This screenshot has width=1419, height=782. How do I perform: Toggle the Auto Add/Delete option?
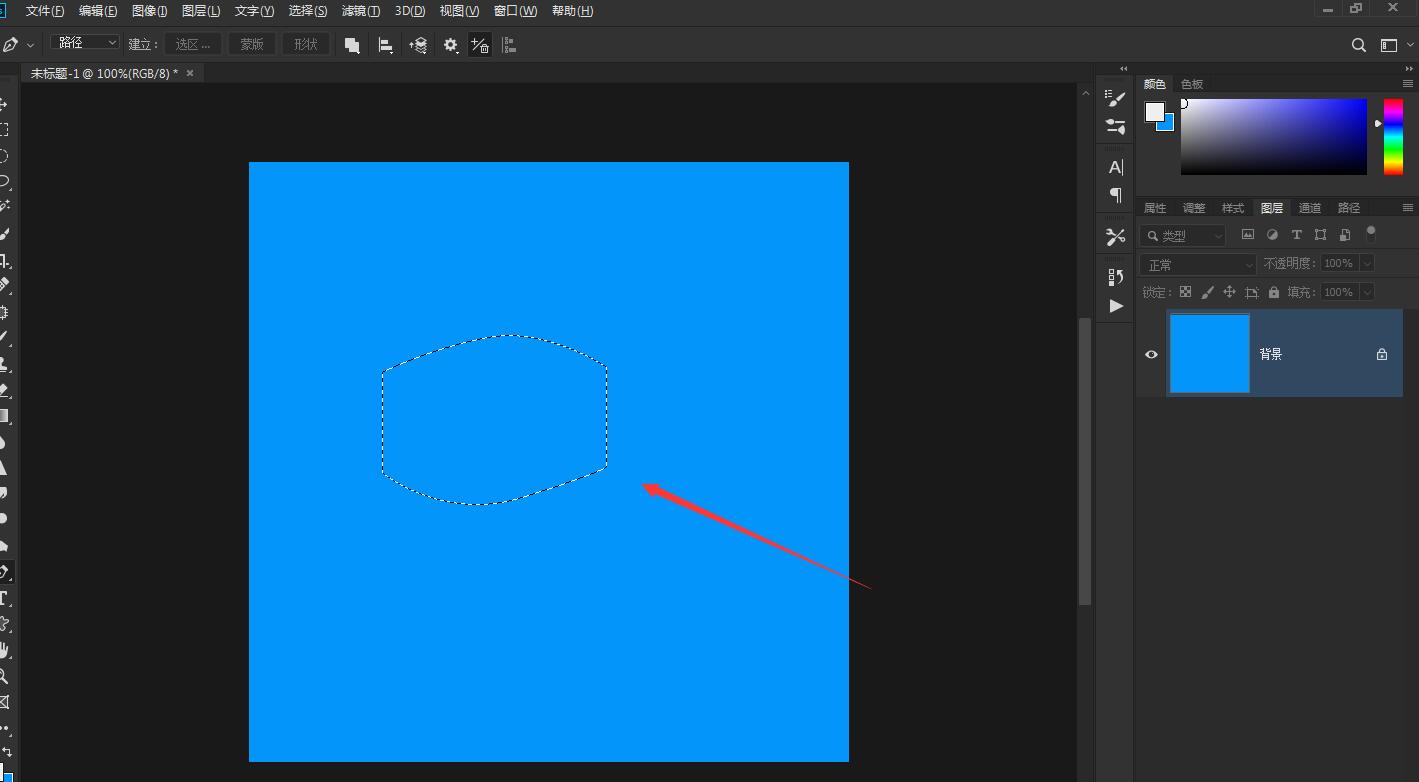[x=480, y=45]
